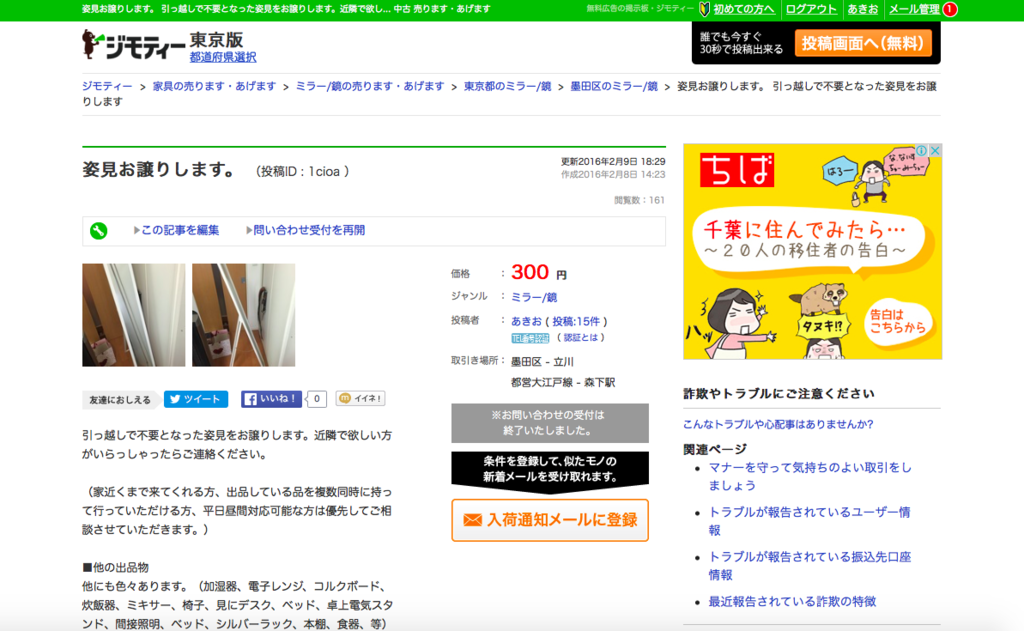Open マナーを守って気持ちのよい取引をしましょう link
Screen dimensions: 1024x631
point(810,476)
